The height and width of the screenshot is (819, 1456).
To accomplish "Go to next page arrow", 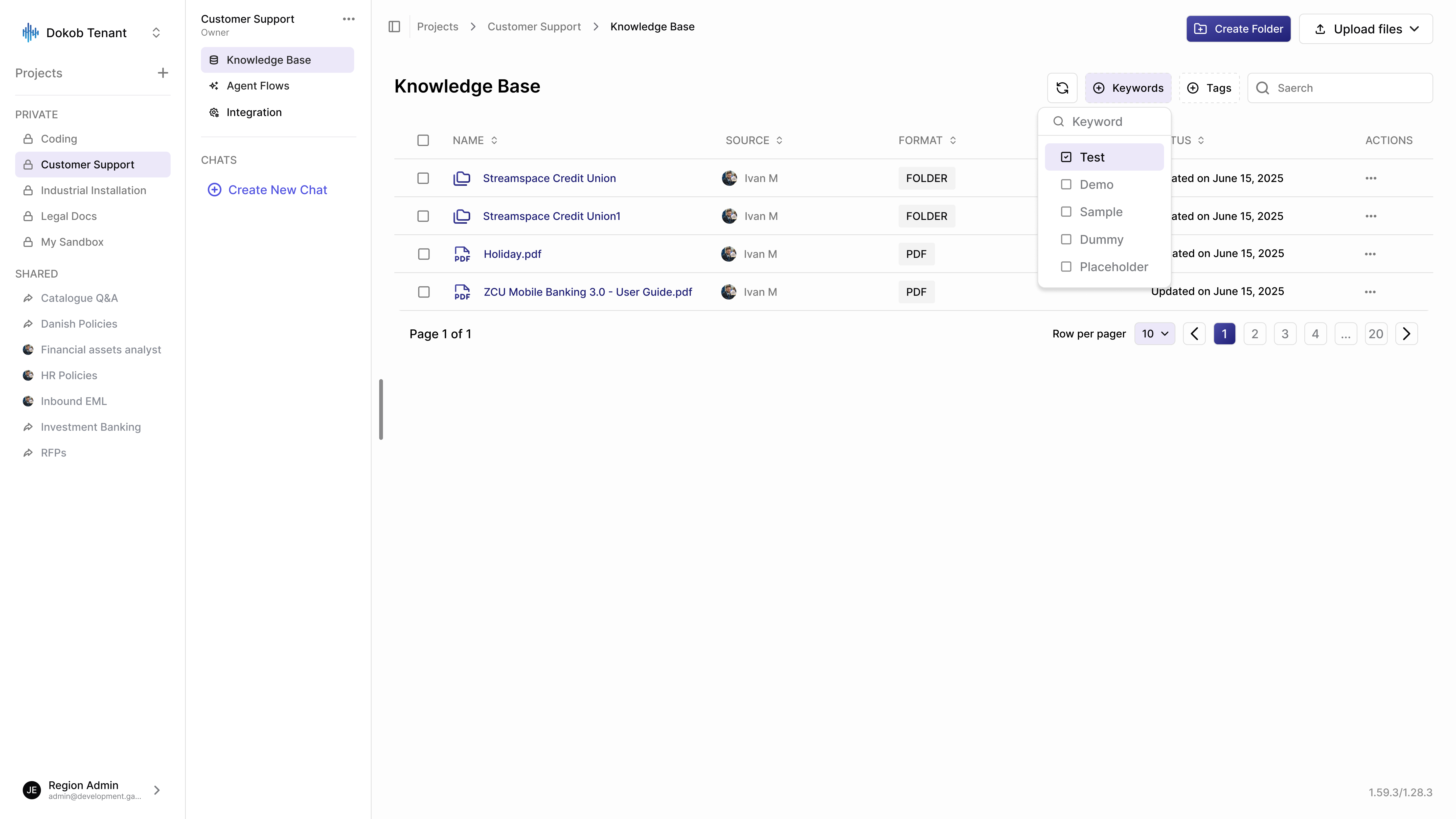I will (x=1406, y=333).
